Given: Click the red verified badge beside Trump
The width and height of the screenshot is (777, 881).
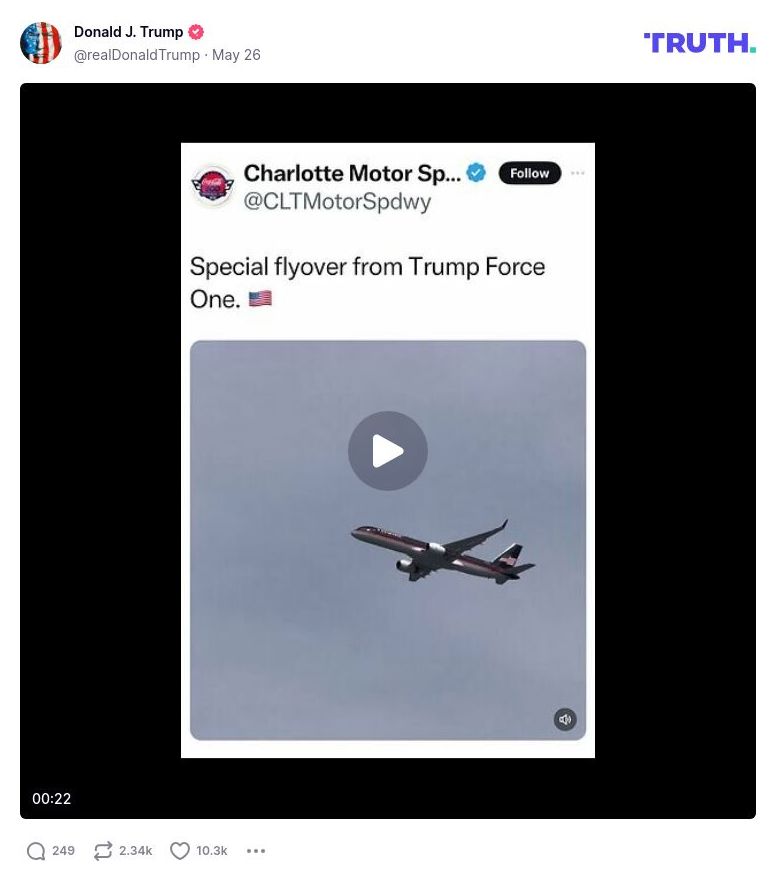Looking at the screenshot, I should 196,32.
